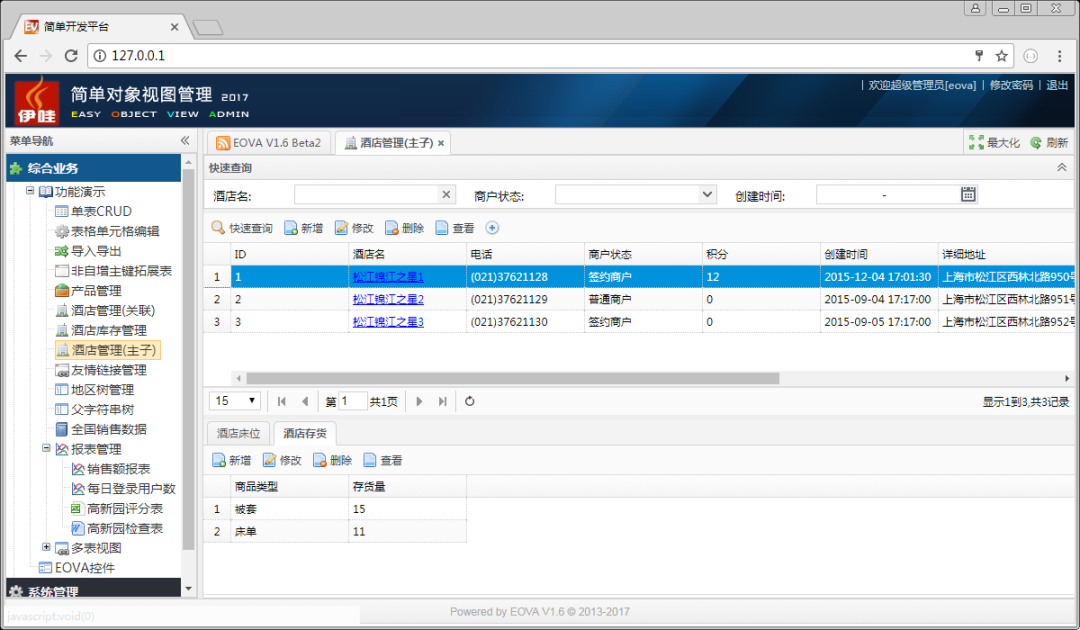Screen dimensions: 1080x630
Task: Go to the next page arrow
Action: (x=419, y=401)
